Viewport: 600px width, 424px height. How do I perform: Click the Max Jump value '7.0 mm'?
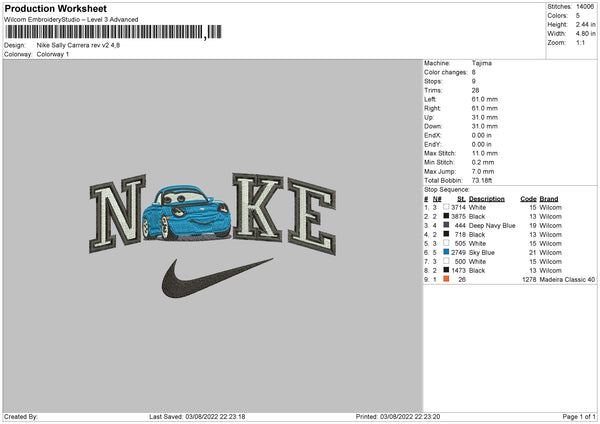coord(483,171)
